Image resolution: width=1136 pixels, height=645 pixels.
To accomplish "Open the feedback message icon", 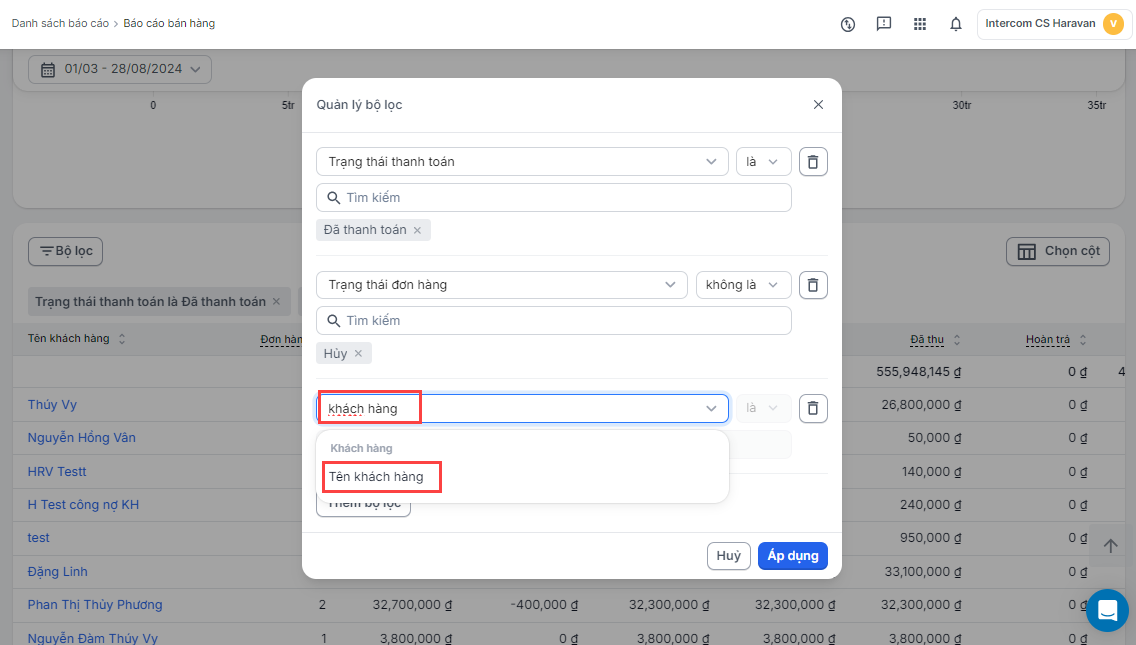I will 884,24.
